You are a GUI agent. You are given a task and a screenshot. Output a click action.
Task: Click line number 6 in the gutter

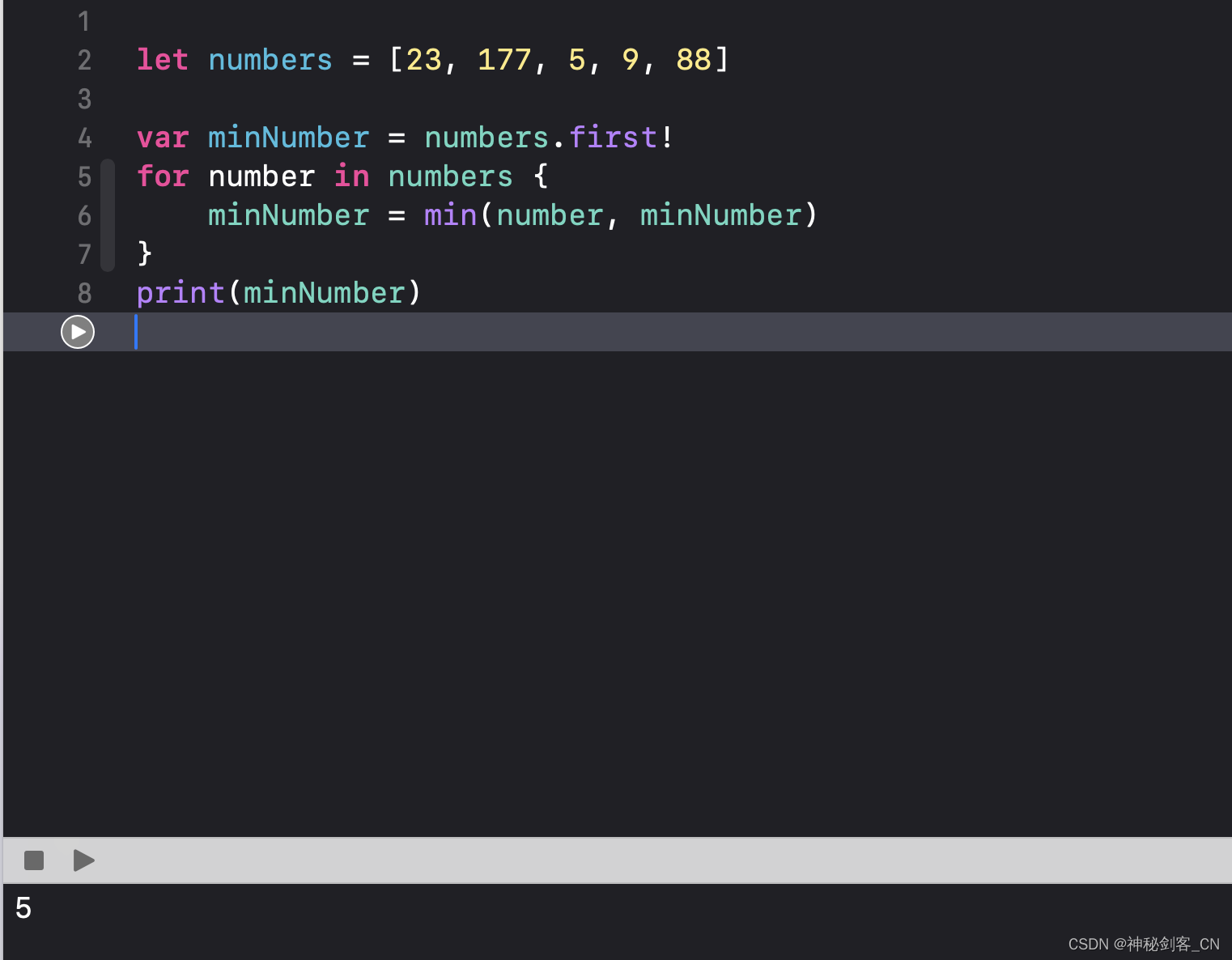pyautogui.click(x=85, y=215)
